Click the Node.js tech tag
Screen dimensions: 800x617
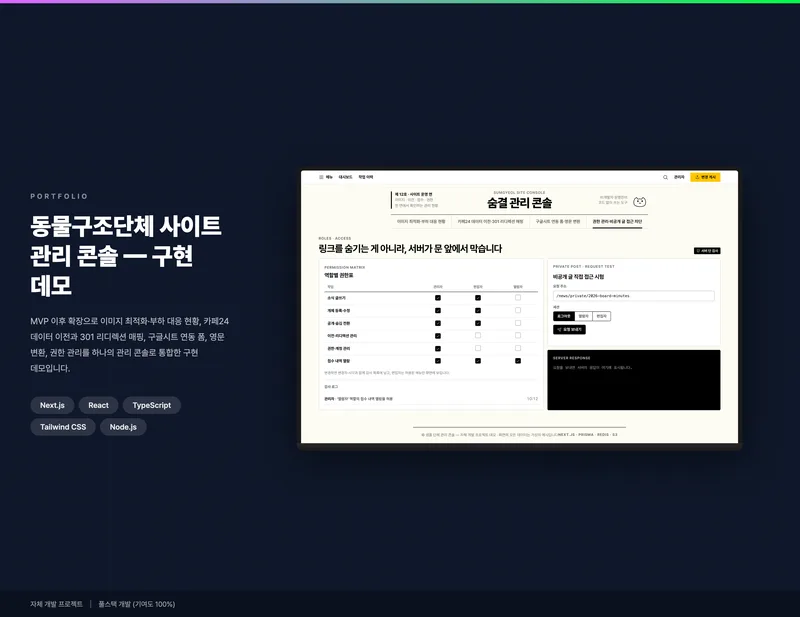click(x=123, y=427)
